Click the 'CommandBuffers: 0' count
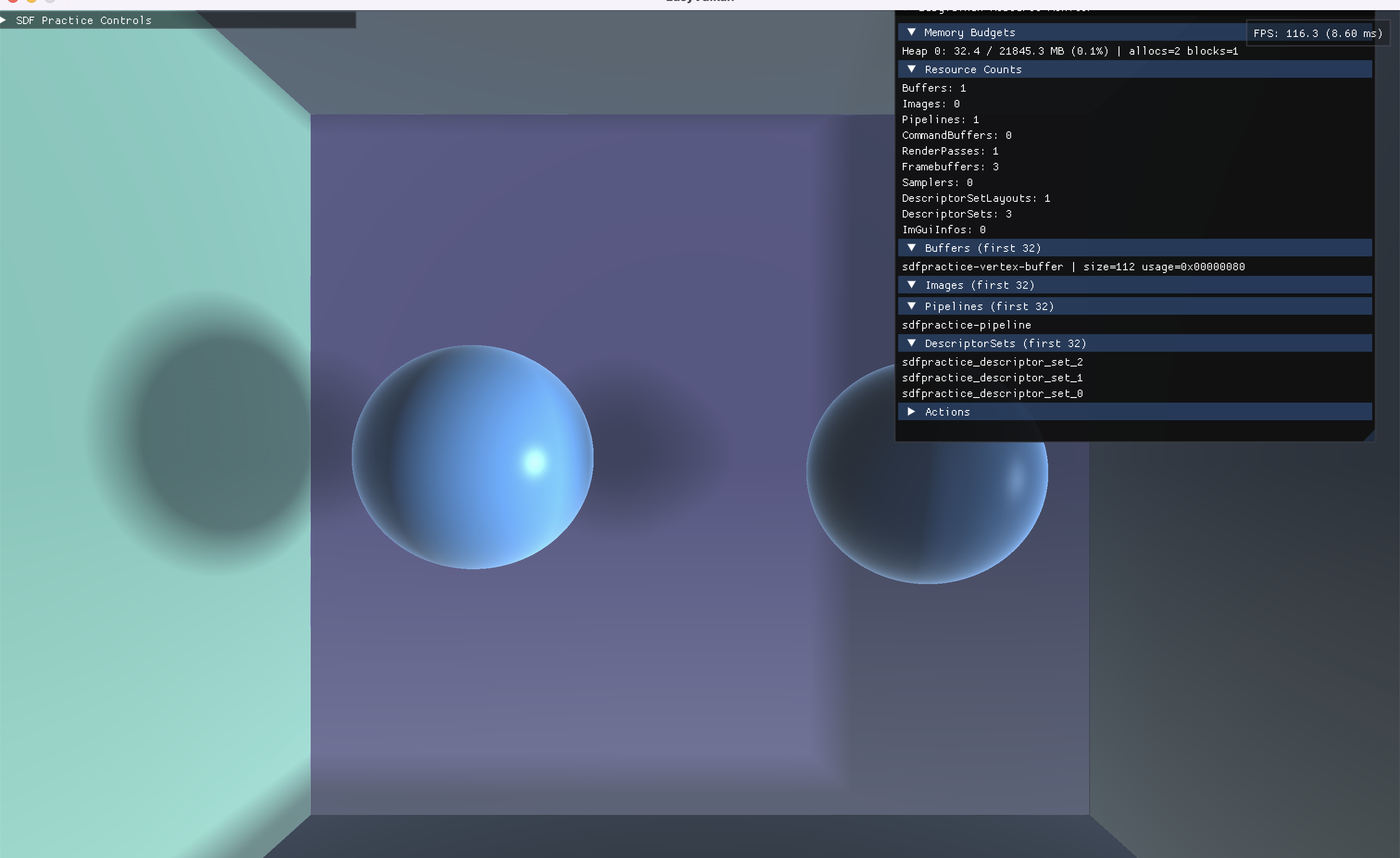Image resolution: width=1400 pixels, height=858 pixels. [956, 135]
